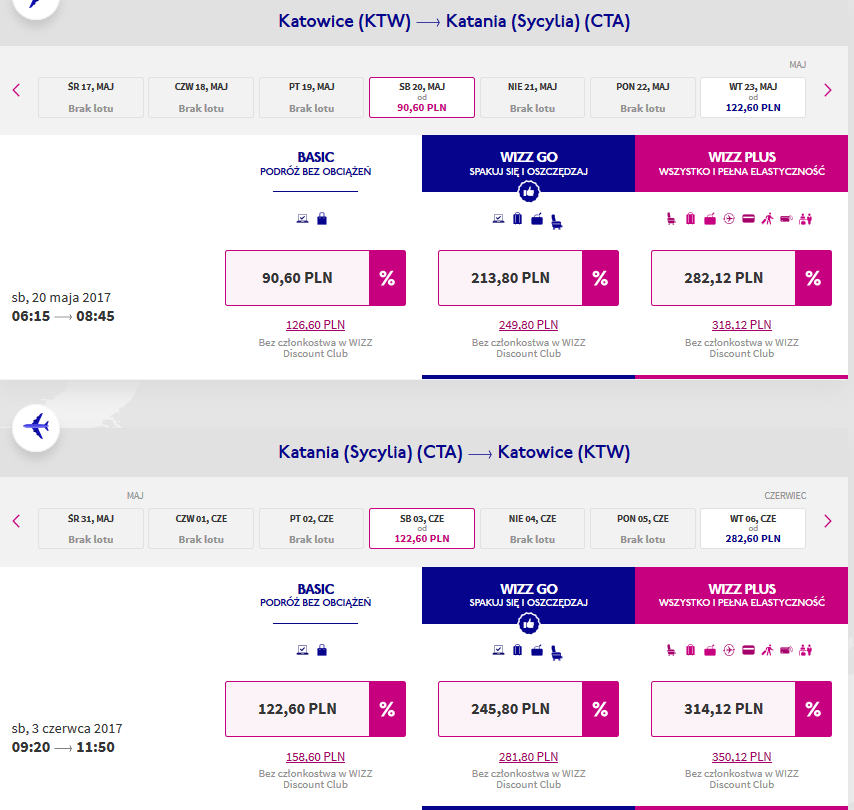Show later outbound dates with right chevron
This screenshot has width=854, height=810.
pyautogui.click(x=828, y=90)
